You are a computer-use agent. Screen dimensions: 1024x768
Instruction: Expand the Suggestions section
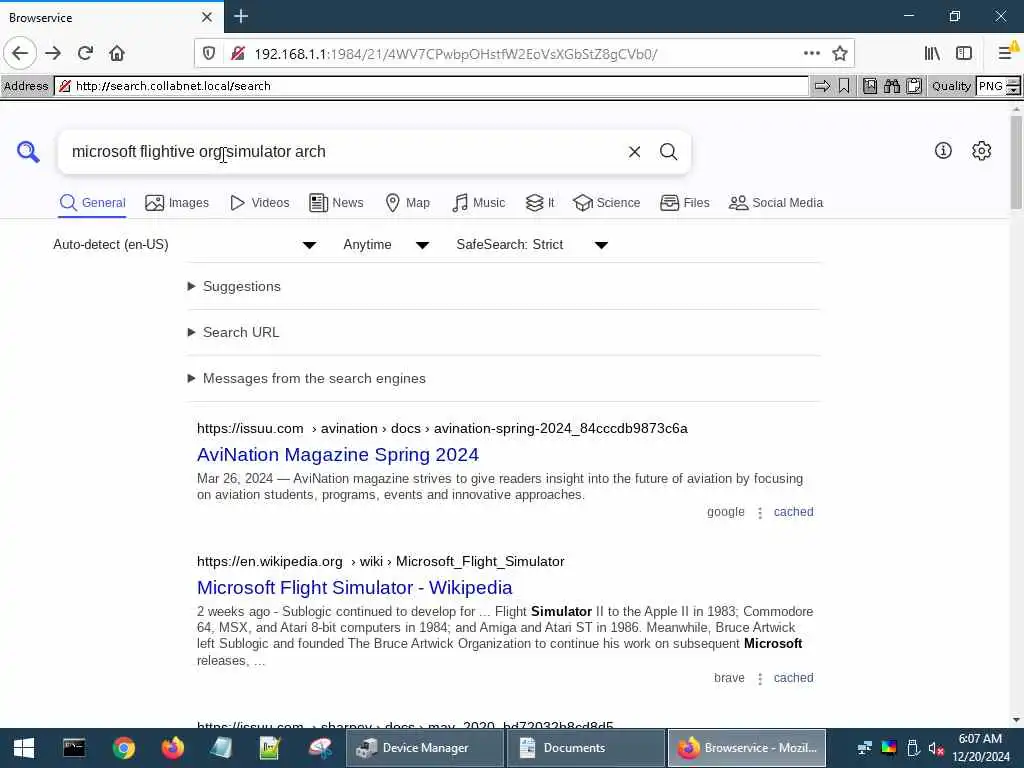click(x=234, y=286)
